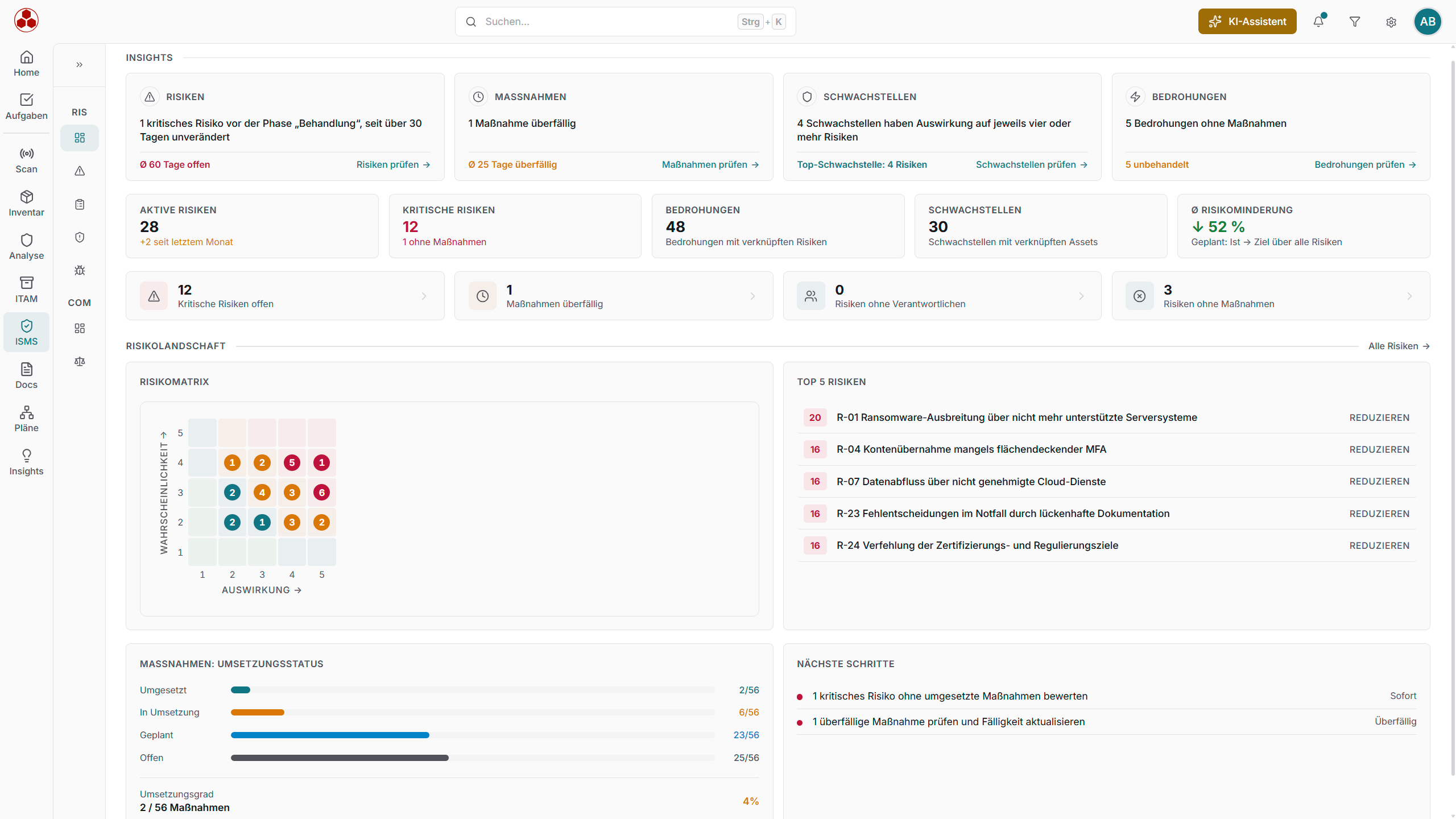Click the Geplant progress bar
The height and width of the screenshot is (819, 1456).
473,735
